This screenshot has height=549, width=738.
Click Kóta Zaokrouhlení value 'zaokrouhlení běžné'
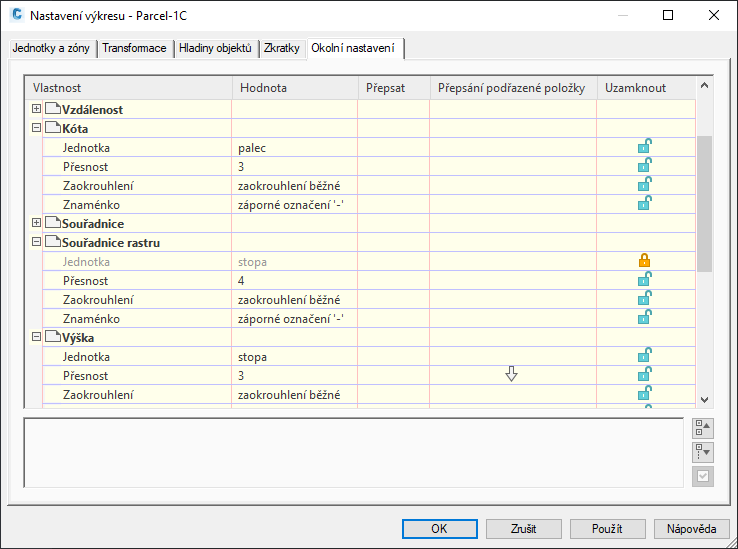[289, 186]
